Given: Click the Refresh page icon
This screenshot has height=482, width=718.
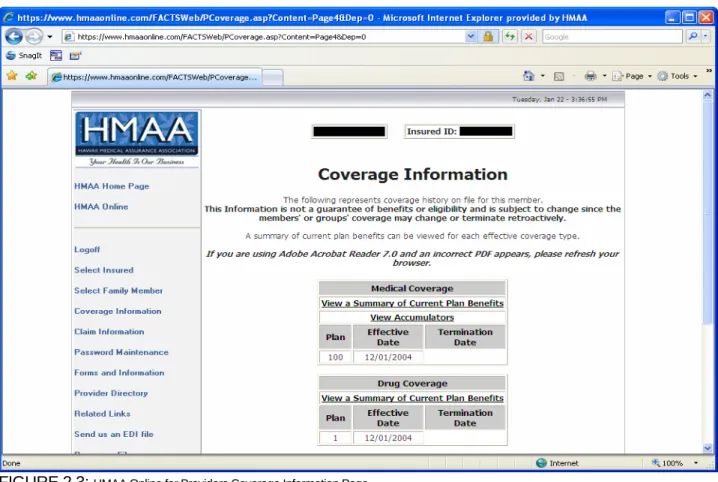Looking at the screenshot, I should pos(510,37).
